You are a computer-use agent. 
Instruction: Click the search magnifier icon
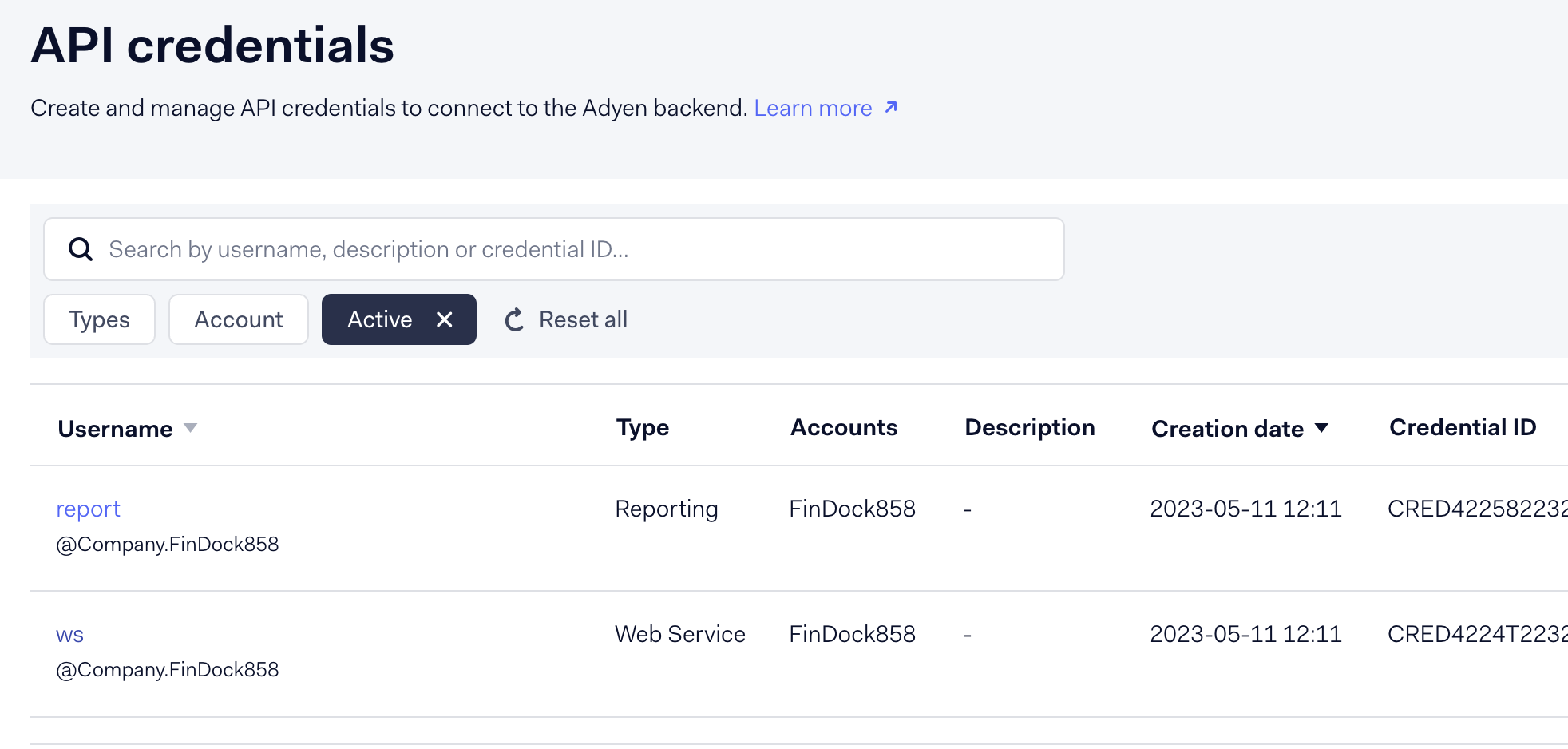pyautogui.click(x=81, y=248)
